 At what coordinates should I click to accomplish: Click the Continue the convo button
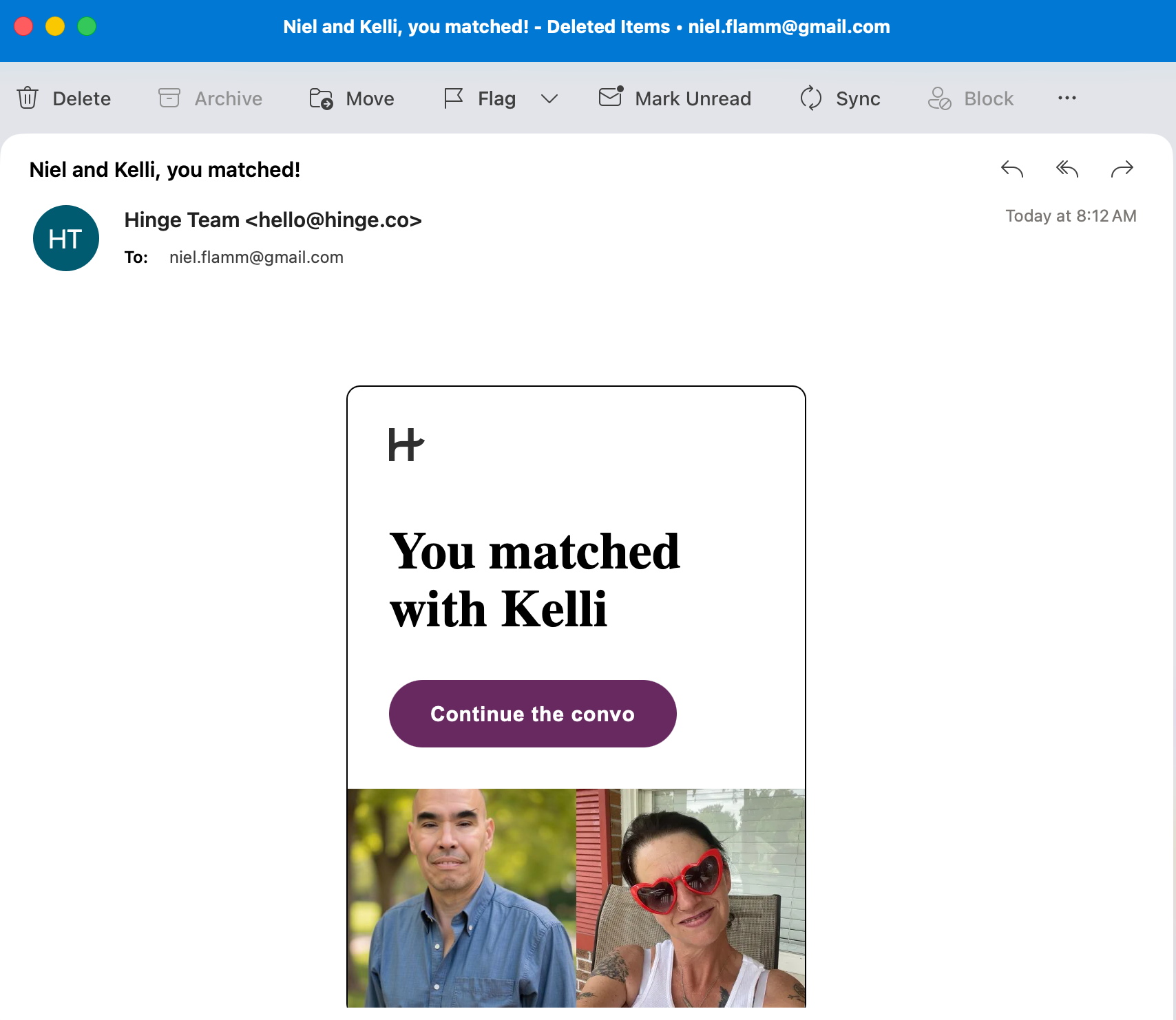tap(533, 714)
